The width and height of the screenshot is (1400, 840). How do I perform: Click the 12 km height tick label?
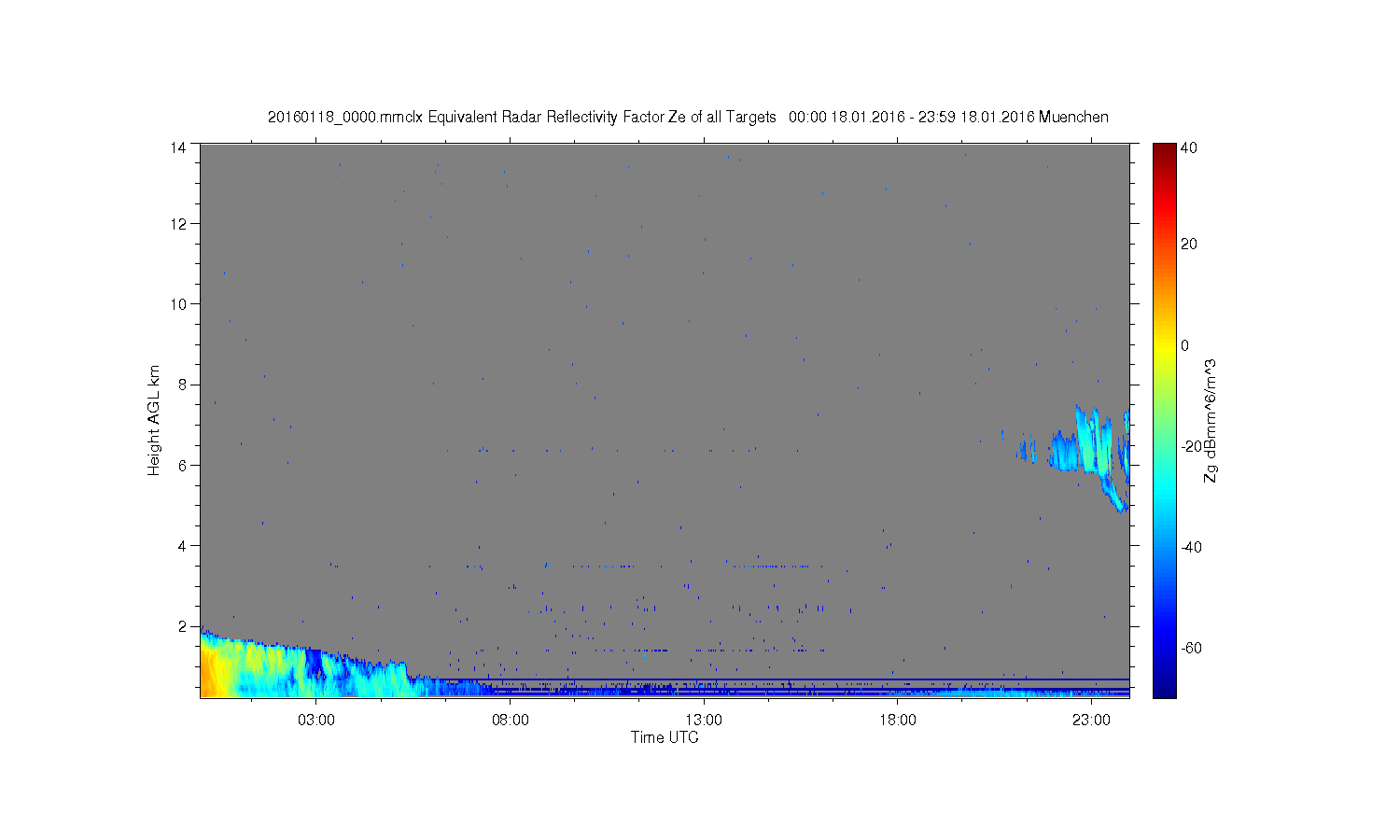[178, 224]
